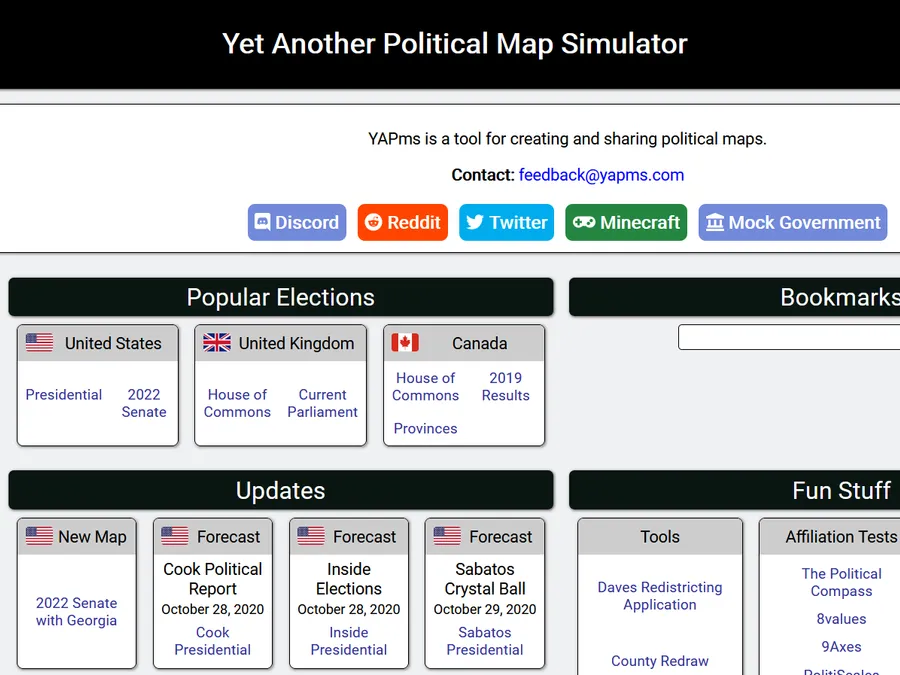Click the Popular Elections section header

[281, 297]
